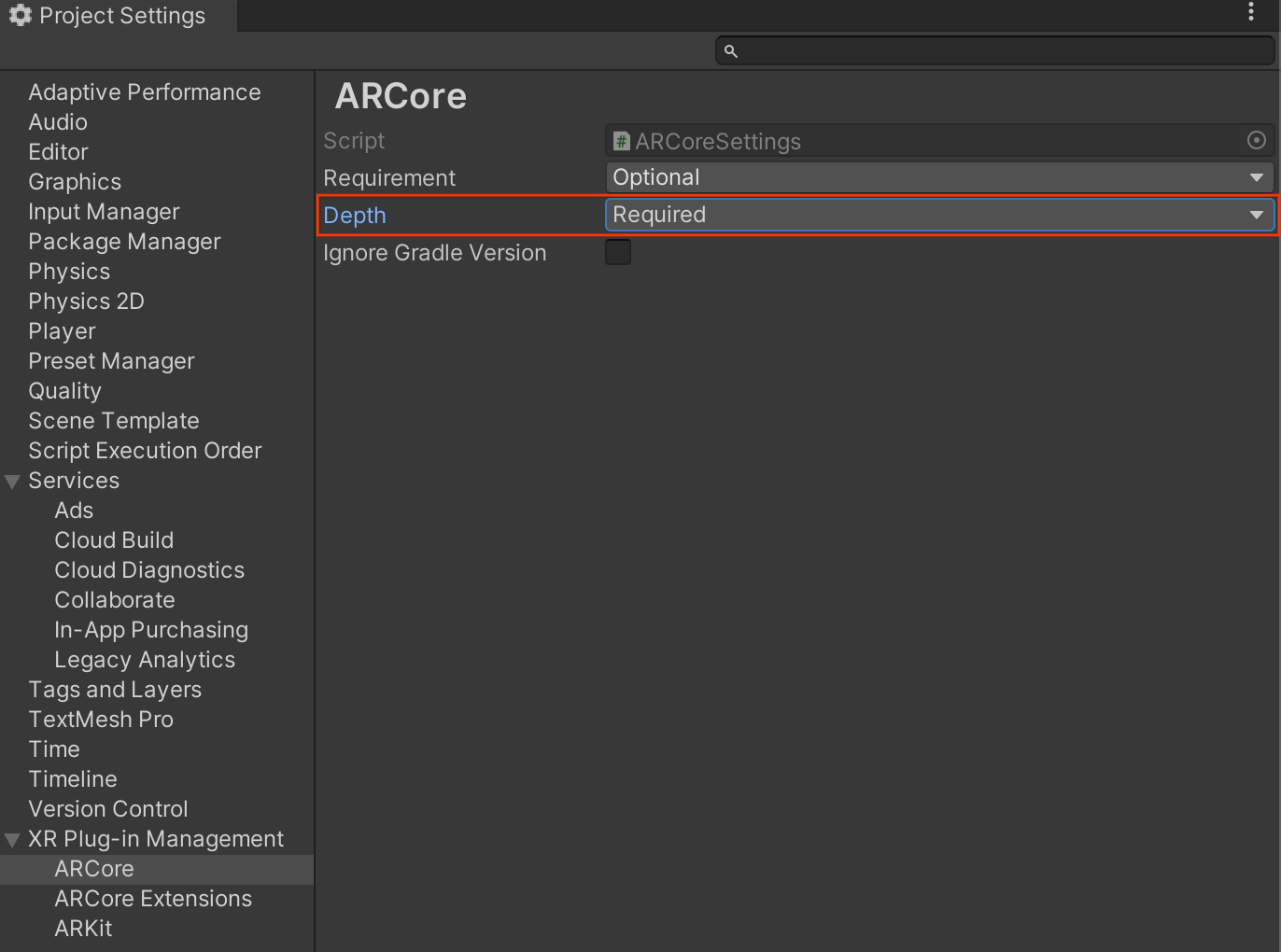Click the ARCoreSettings script file icon
Screen dimensions: 1281x952
(x=621, y=141)
